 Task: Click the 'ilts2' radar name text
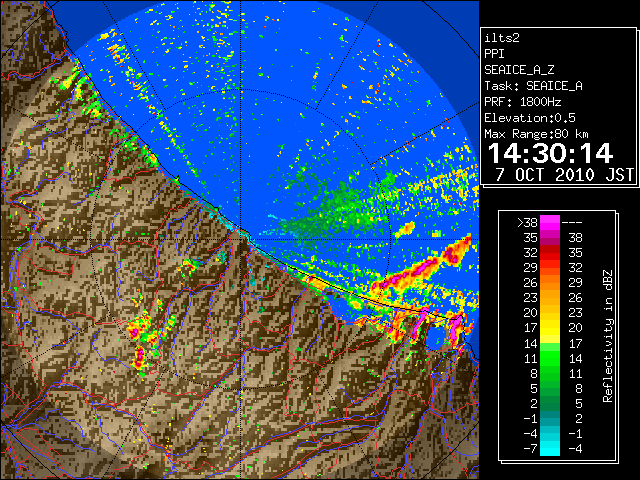click(x=502, y=38)
